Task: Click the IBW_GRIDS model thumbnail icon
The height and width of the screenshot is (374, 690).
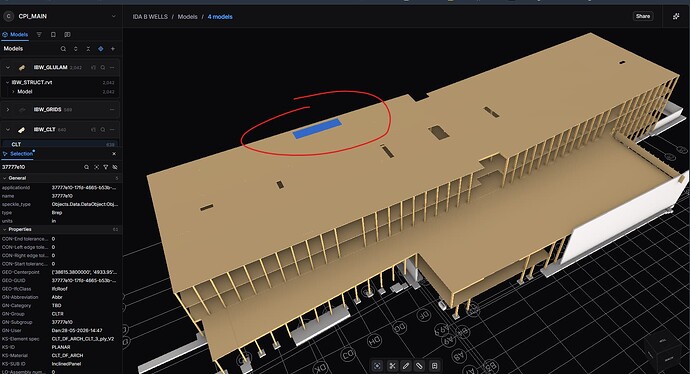Action: (x=22, y=110)
